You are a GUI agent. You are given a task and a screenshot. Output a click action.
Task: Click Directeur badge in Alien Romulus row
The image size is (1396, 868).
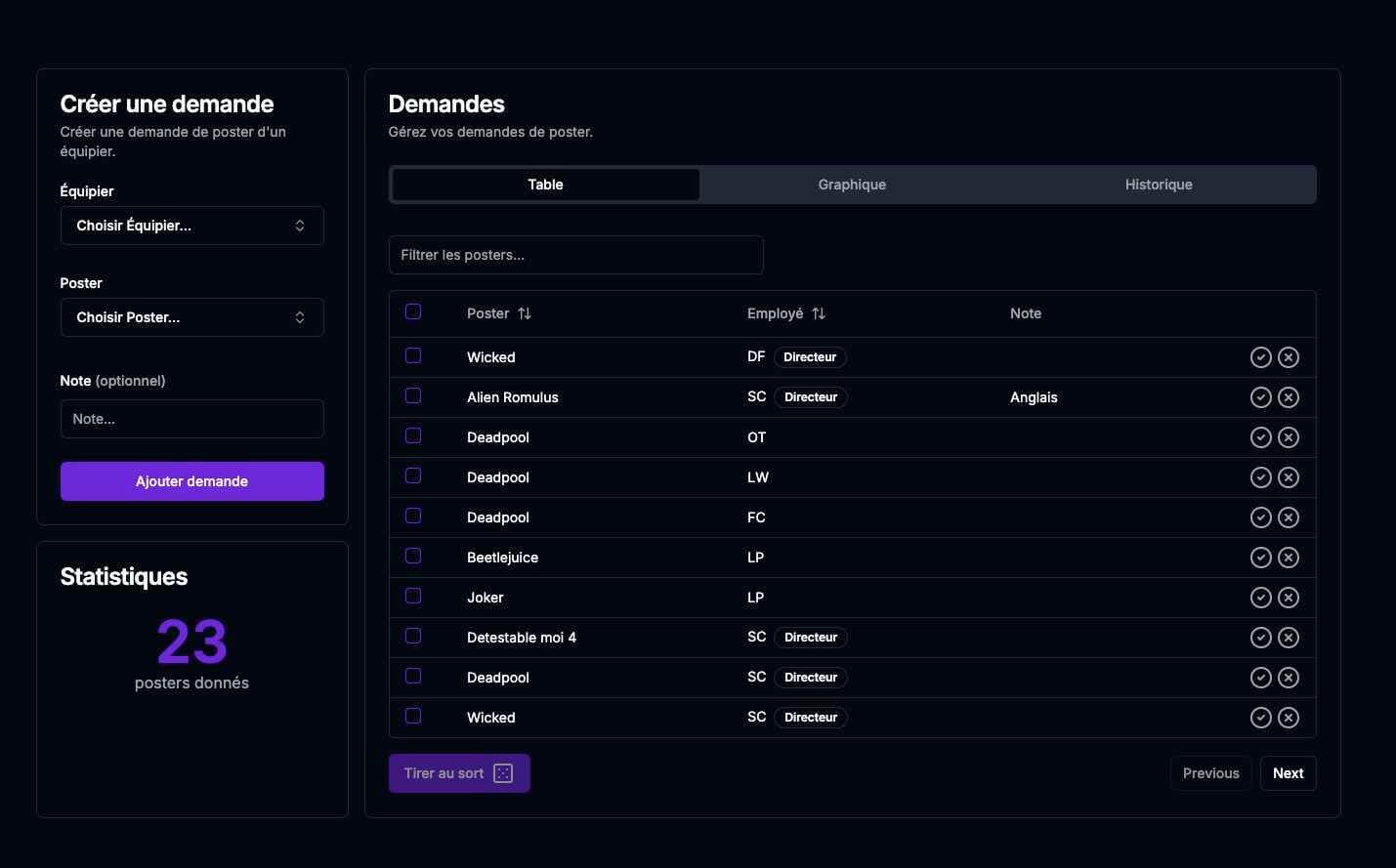coord(811,397)
